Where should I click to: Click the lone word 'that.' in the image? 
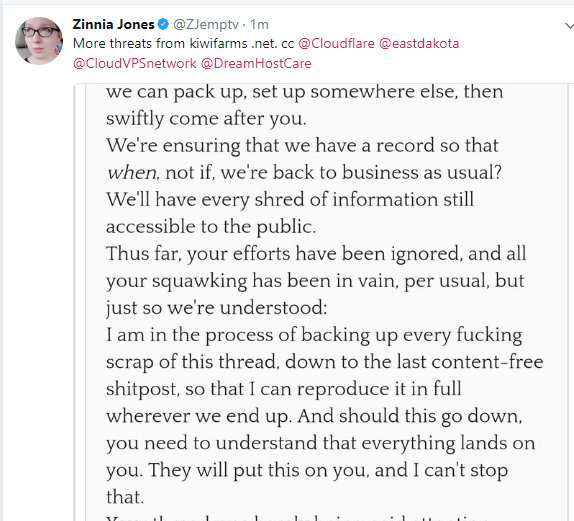[x=125, y=497]
